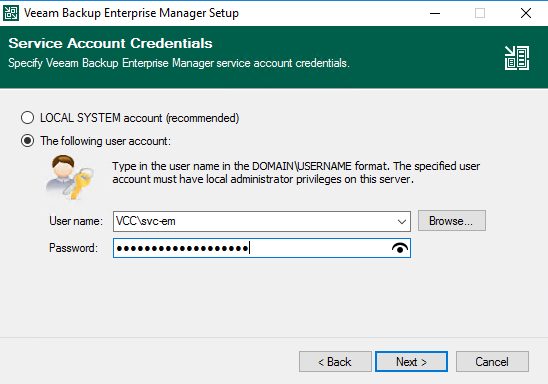Choose 'The following user account' option
Screen dimensions: 548x384
coord(27,141)
